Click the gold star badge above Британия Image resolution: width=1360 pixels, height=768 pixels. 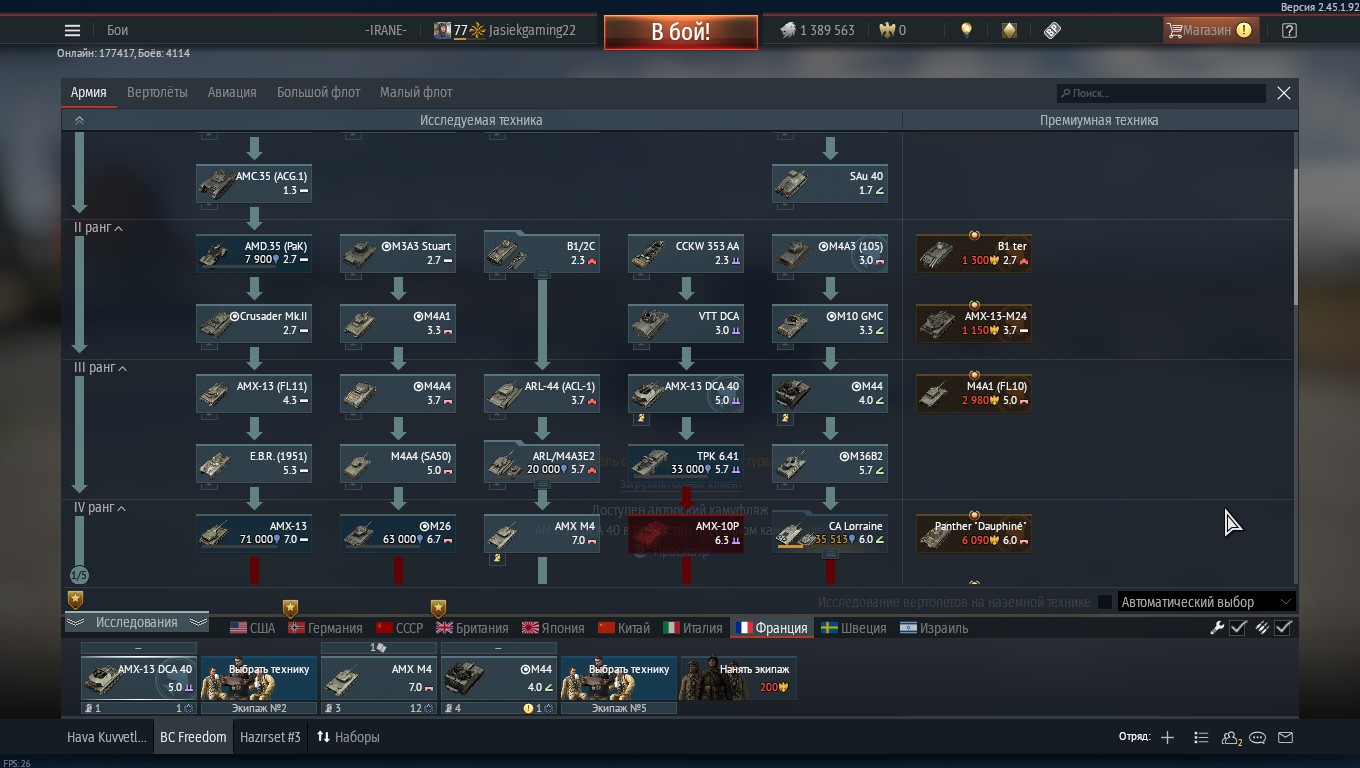(438, 608)
